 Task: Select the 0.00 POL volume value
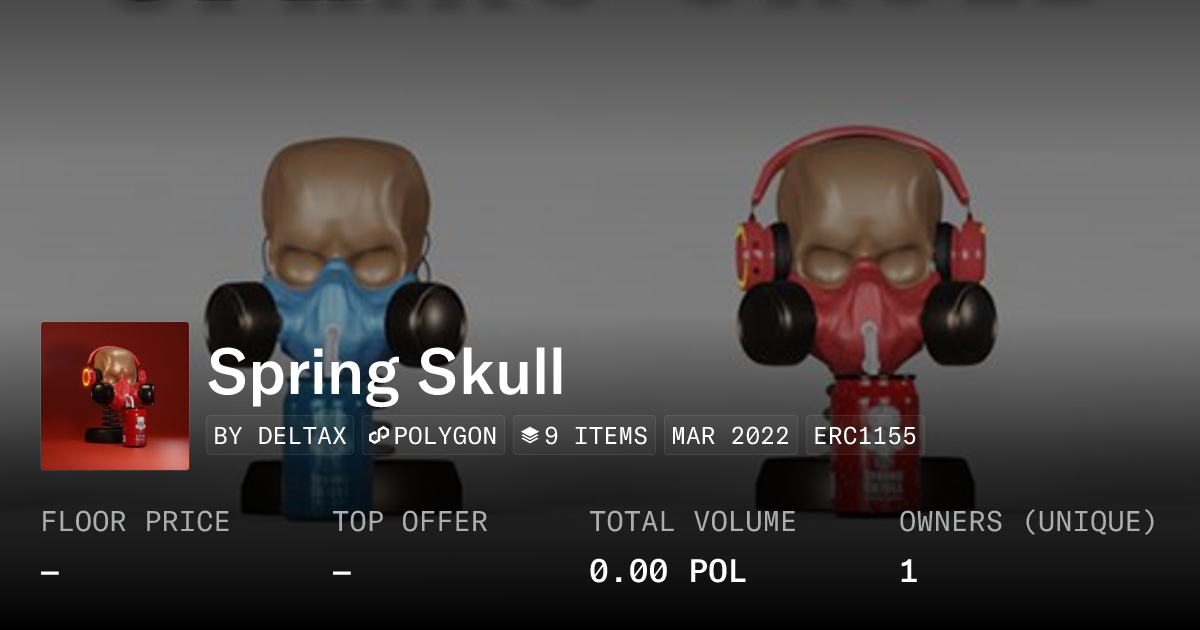(667, 572)
